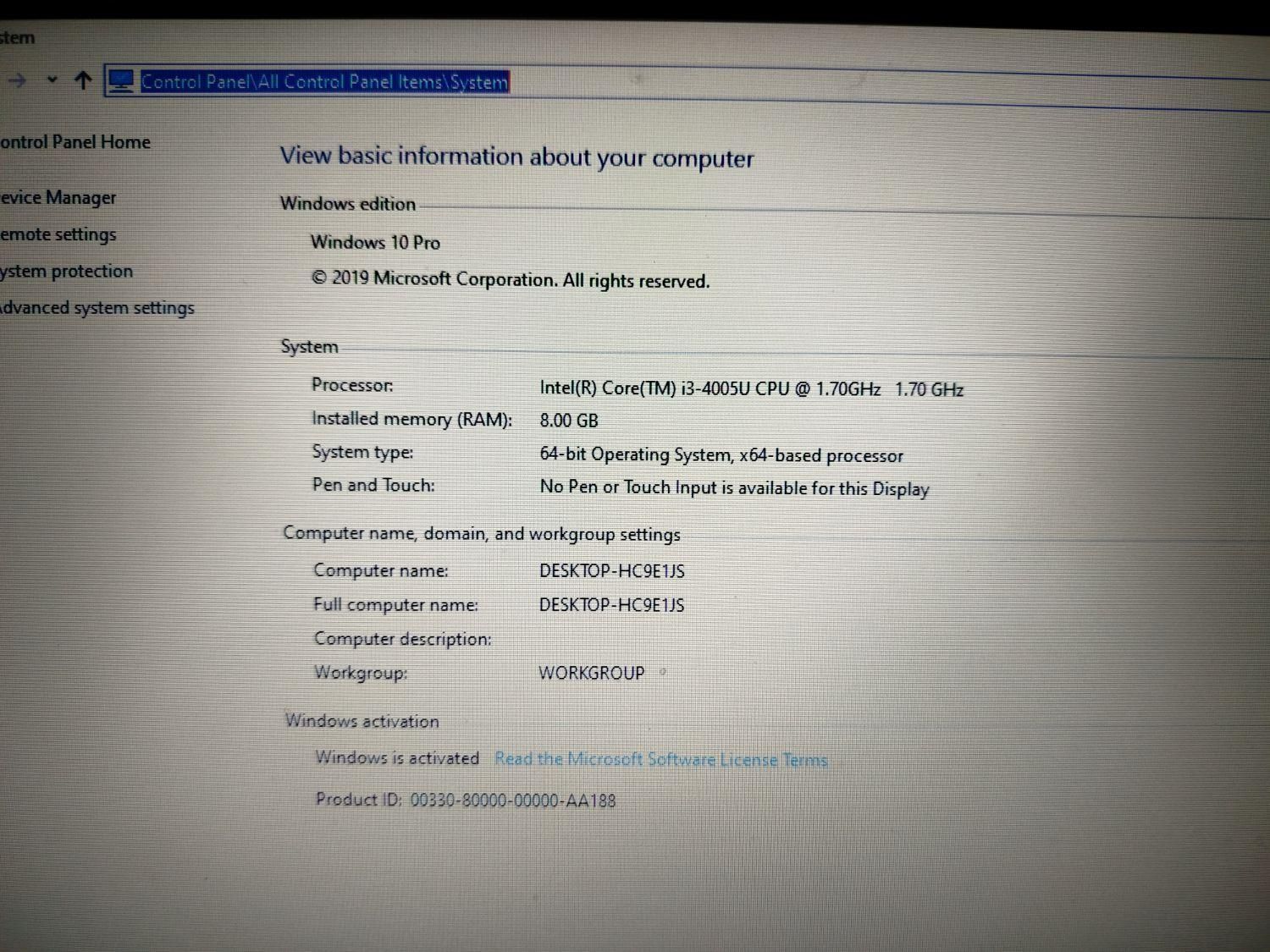The width and height of the screenshot is (1270, 952).
Task: Open Control Panel Home link
Action: [75, 142]
